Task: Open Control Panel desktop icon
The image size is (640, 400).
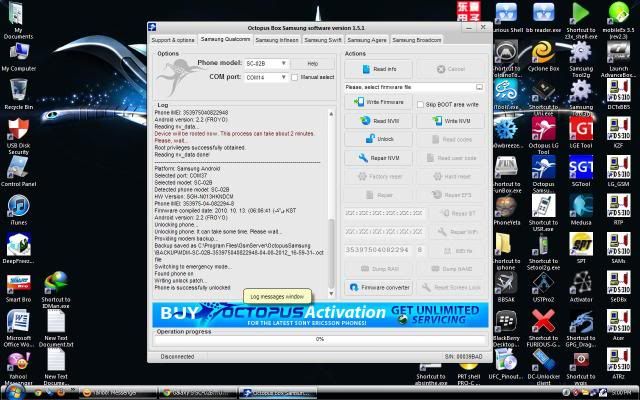Action: 18,171
